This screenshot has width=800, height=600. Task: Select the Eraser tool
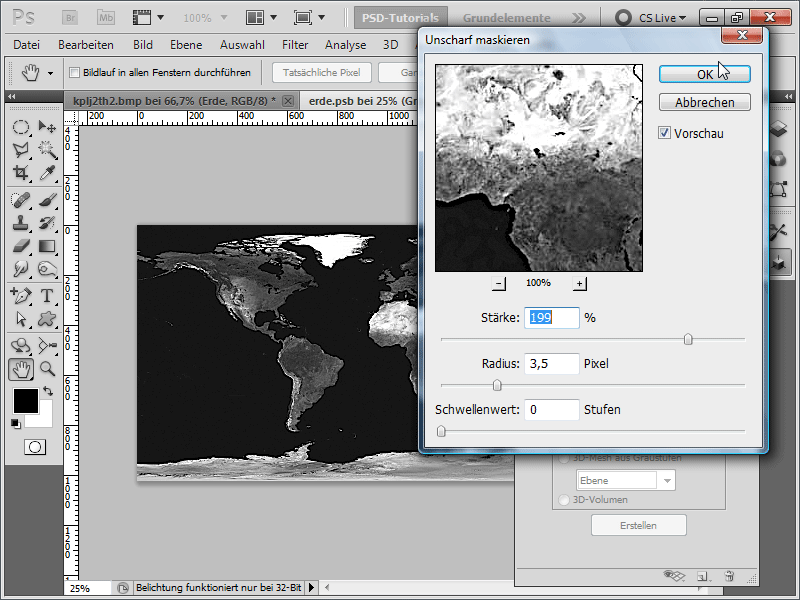tap(20, 246)
